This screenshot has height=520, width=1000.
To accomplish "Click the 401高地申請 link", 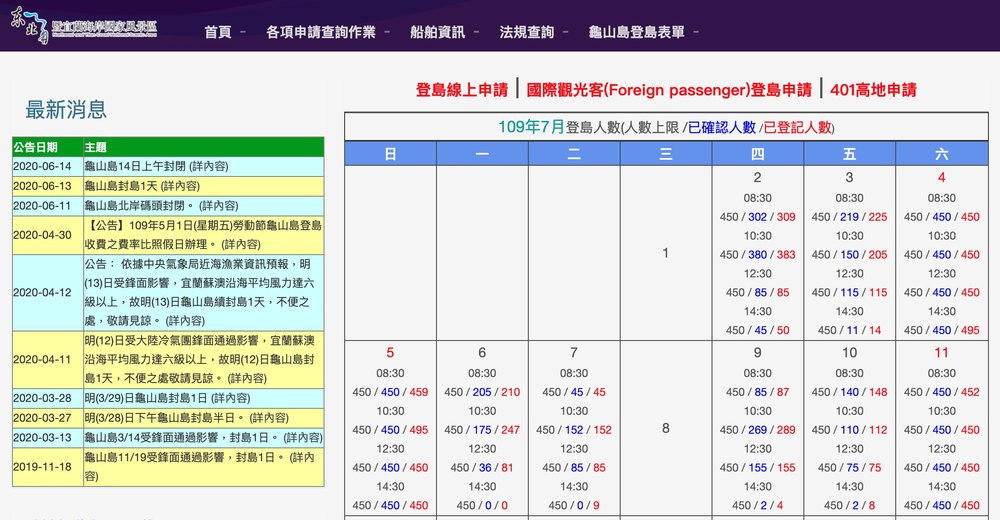I will click(x=873, y=90).
